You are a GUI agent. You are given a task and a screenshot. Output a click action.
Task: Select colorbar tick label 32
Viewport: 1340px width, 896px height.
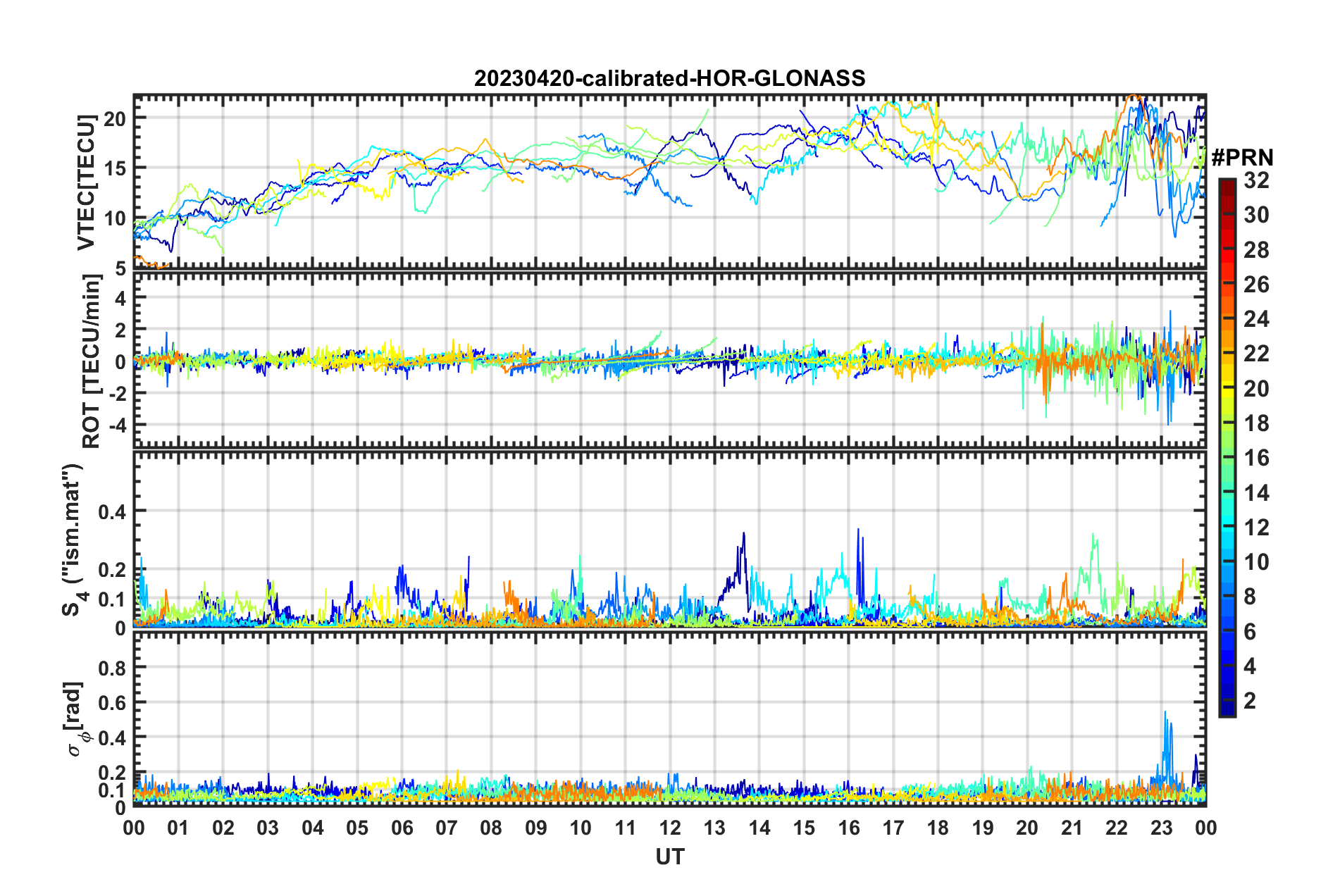[1256, 180]
